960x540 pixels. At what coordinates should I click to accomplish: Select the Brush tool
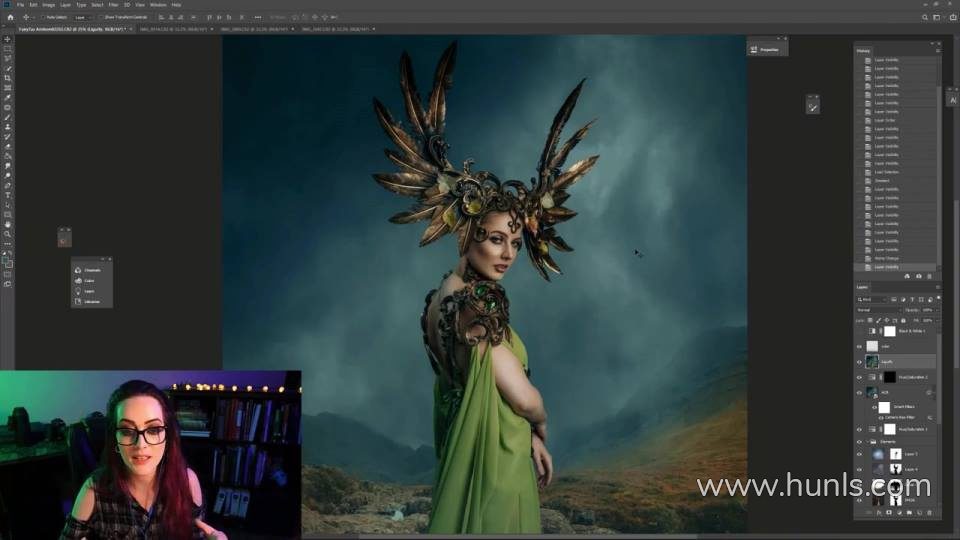point(7,118)
